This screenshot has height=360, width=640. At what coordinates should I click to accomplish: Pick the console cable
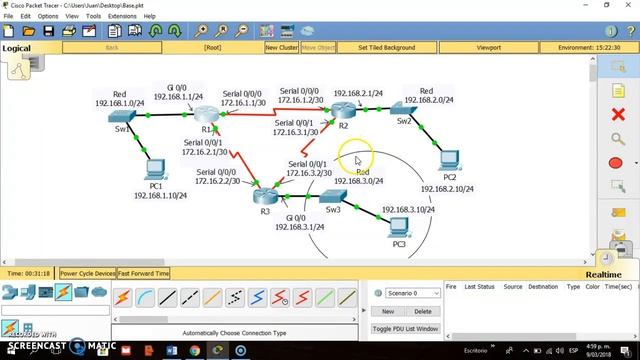tap(145, 298)
